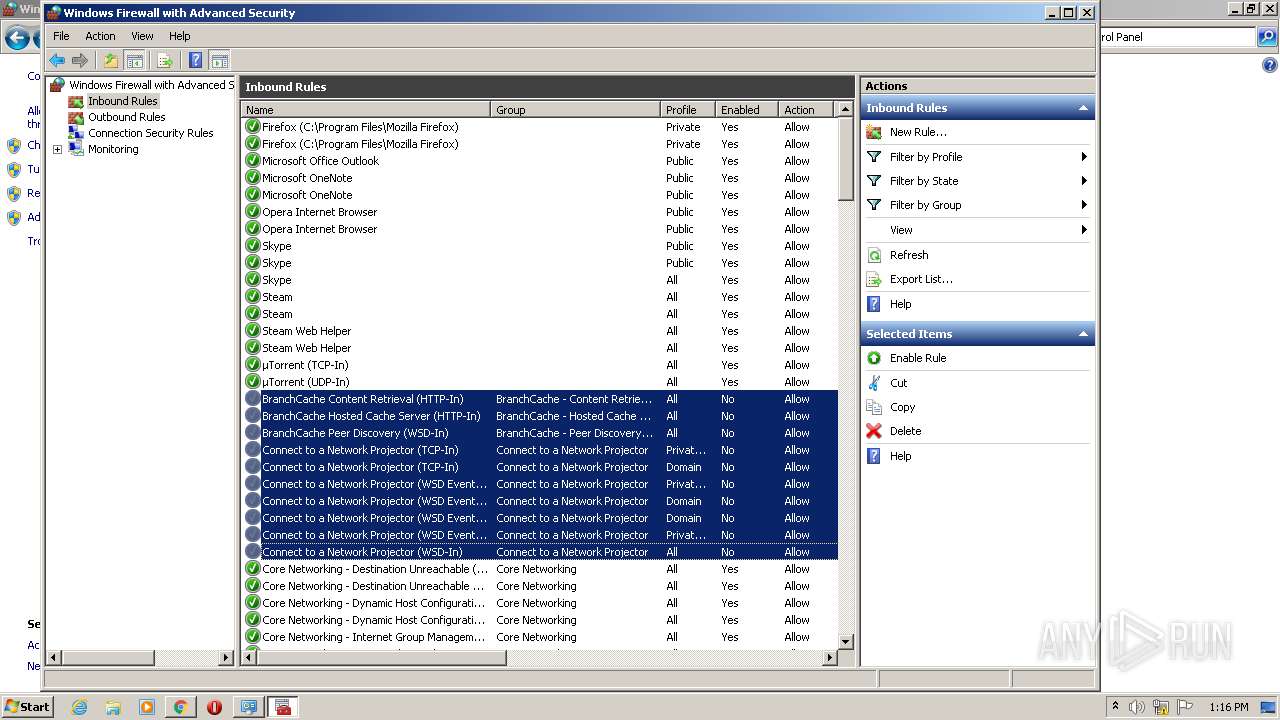Click the Export List toolbar icon

click(x=165, y=61)
